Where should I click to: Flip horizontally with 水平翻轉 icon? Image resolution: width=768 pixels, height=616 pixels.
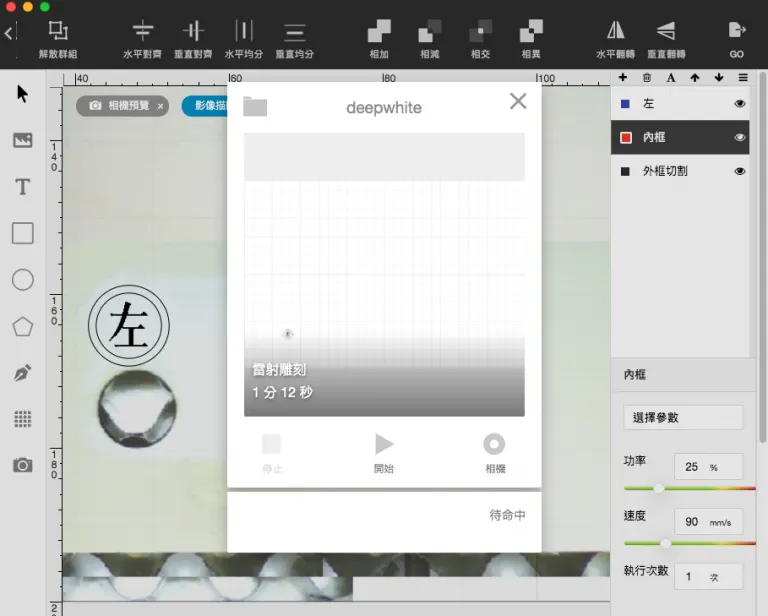(x=615, y=30)
